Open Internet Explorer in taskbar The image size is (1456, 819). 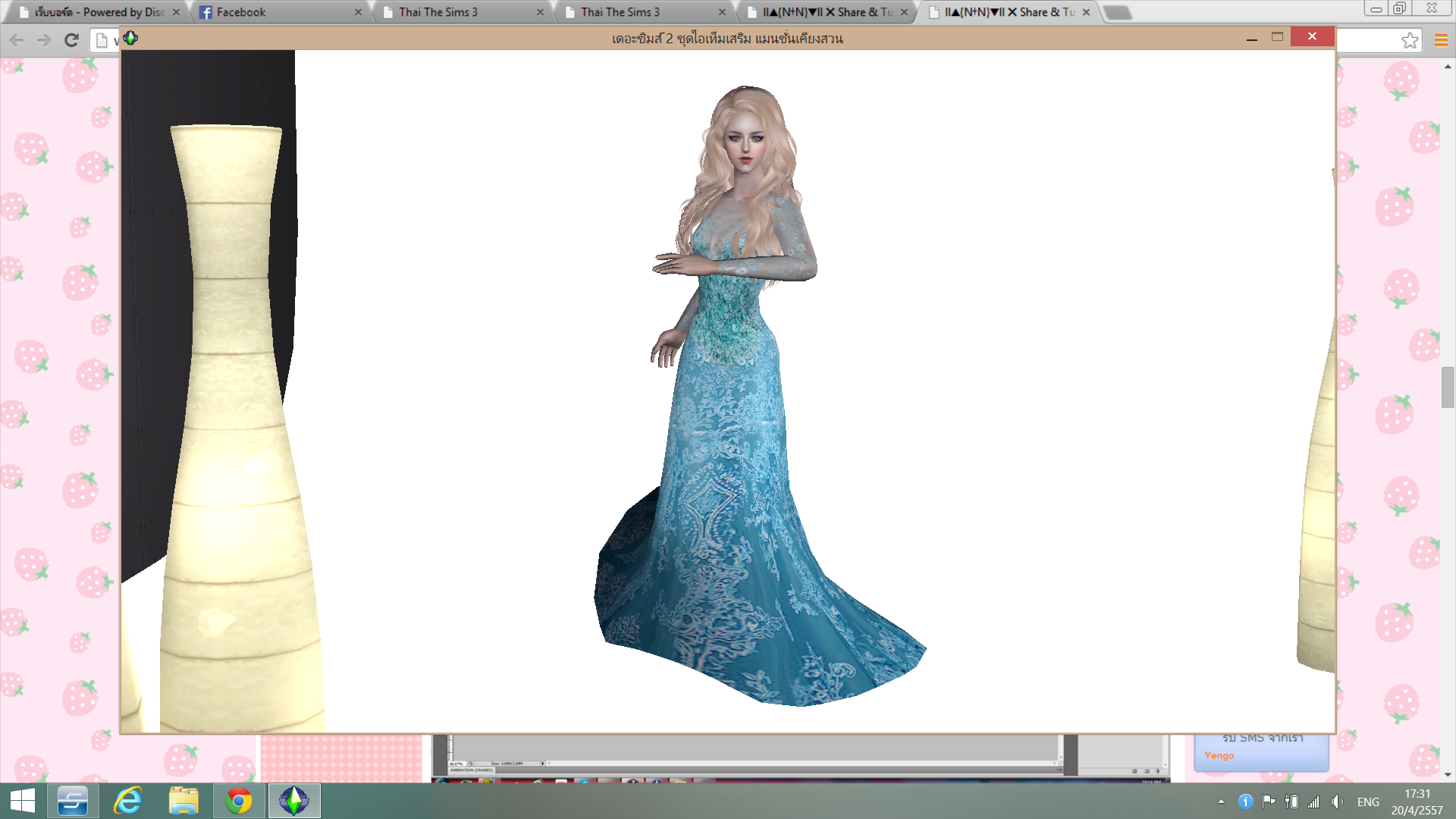pyautogui.click(x=128, y=801)
